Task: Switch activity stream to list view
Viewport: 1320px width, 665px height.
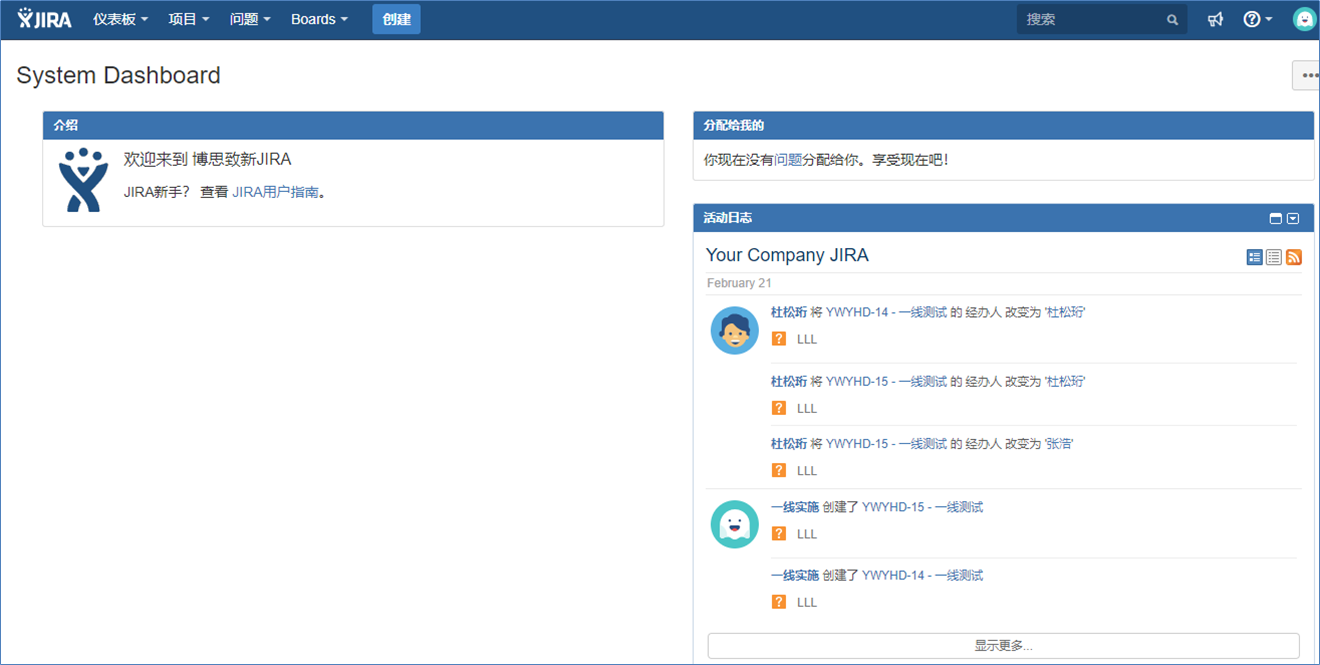Action: click(x=1274, y=257)
